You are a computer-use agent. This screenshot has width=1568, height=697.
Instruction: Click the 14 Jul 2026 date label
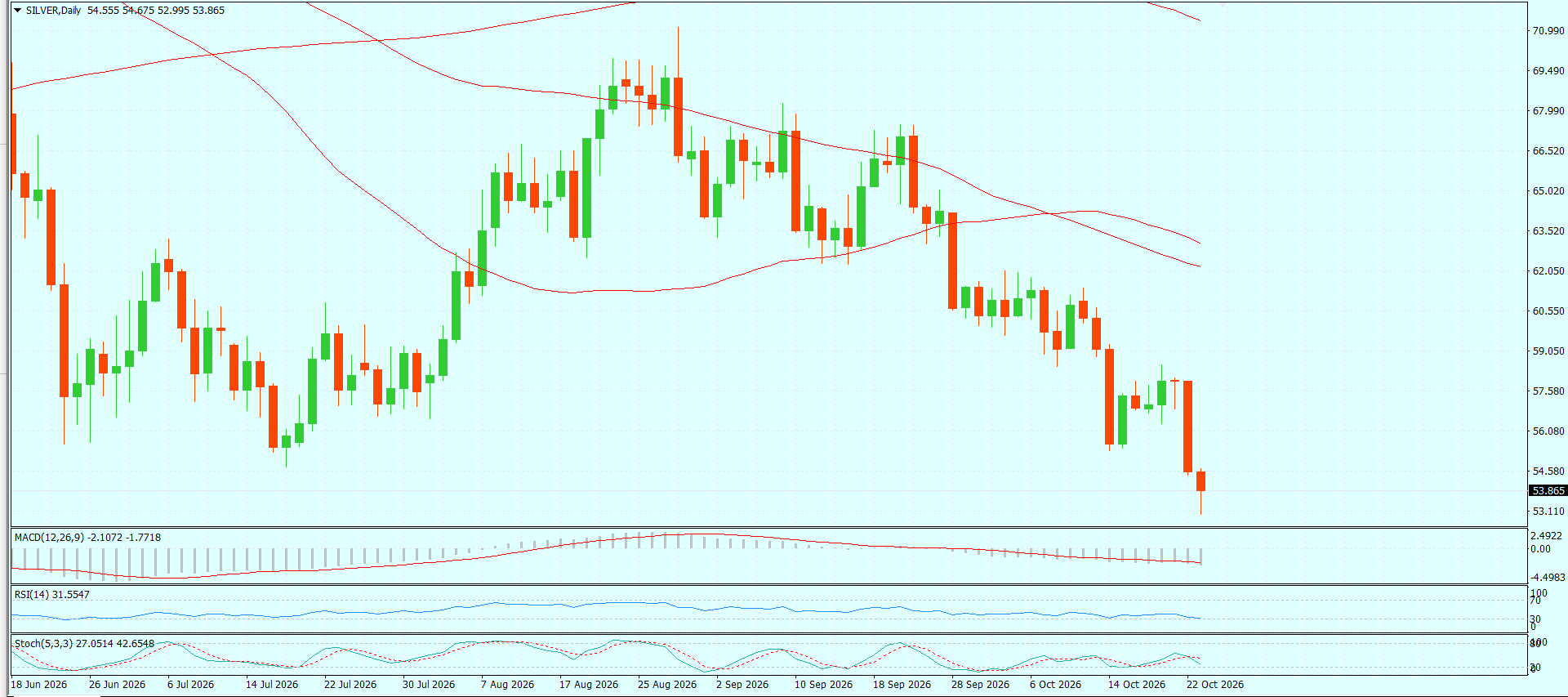coord(272,685)
